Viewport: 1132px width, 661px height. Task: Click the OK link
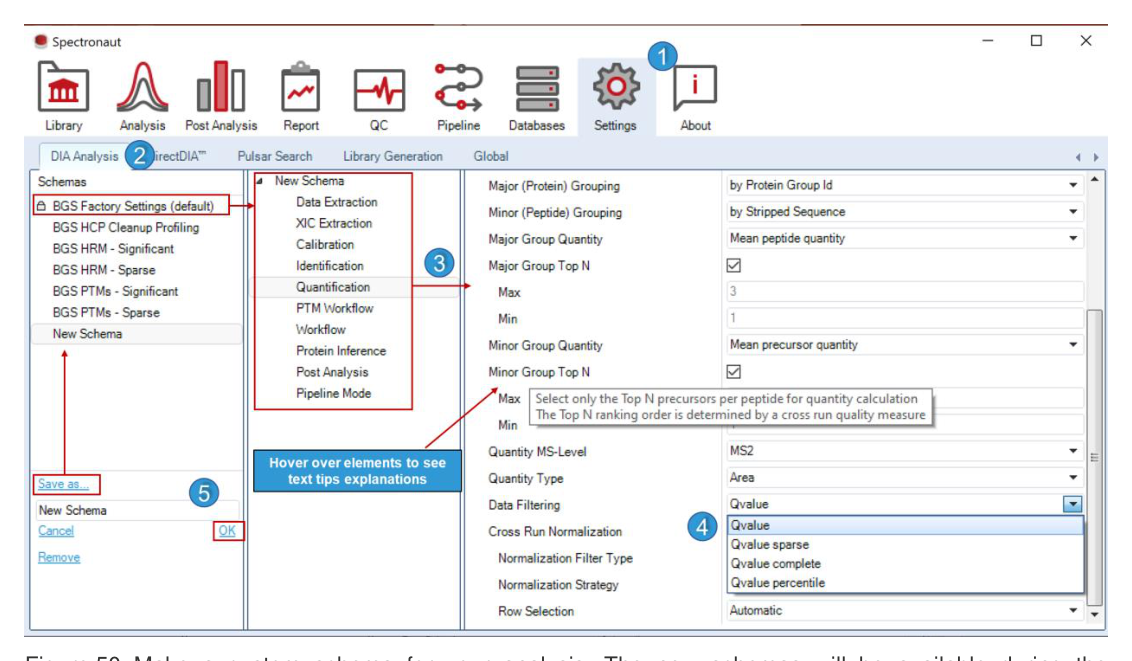click(x=227, y=531)
